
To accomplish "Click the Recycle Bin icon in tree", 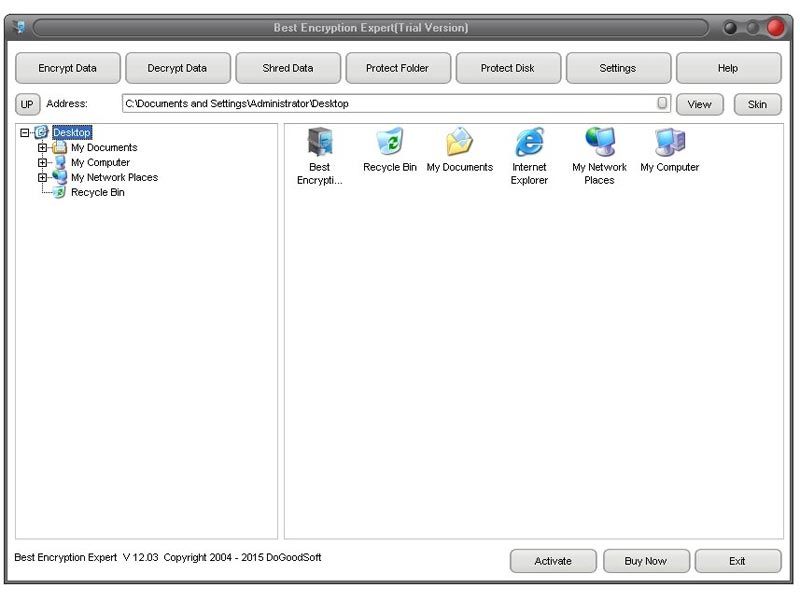I will (x=60, y=192).
